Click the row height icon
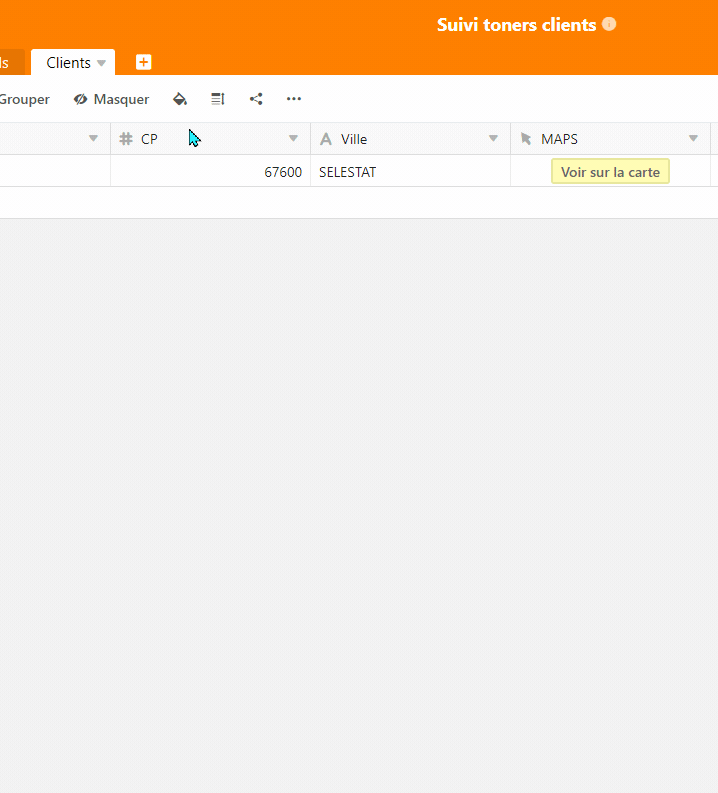Image resolution: width=718 pixels, height=793 pixels. pos(218,99)
